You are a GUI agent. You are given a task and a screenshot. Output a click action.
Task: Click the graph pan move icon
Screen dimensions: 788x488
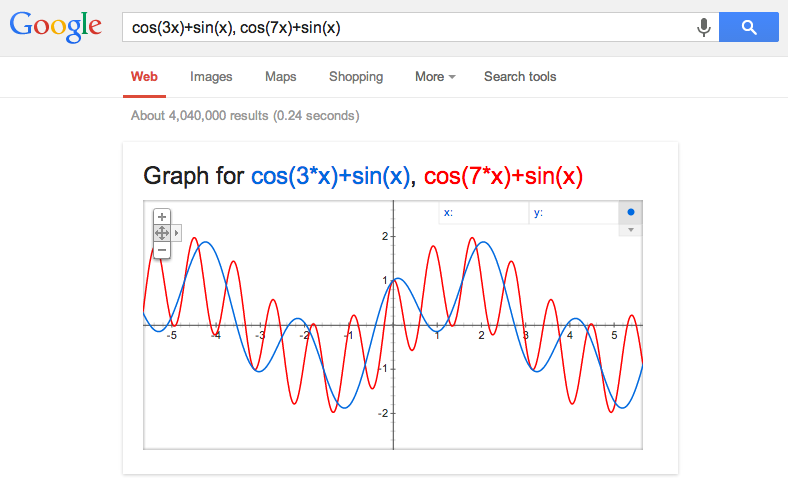162,232
